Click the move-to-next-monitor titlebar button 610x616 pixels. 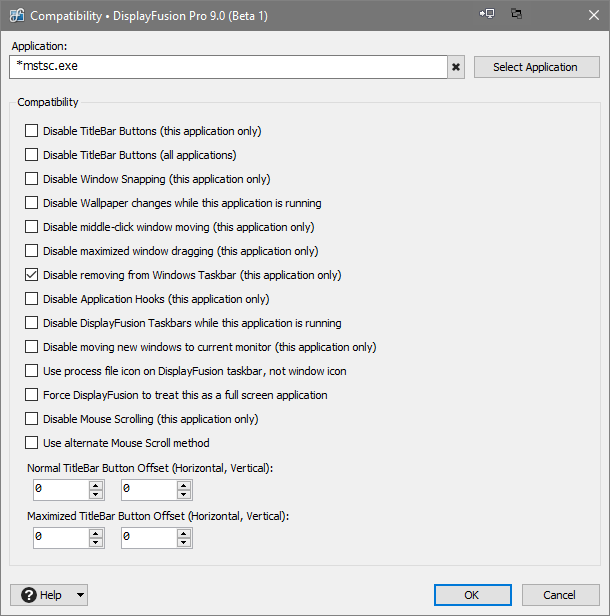487,15
